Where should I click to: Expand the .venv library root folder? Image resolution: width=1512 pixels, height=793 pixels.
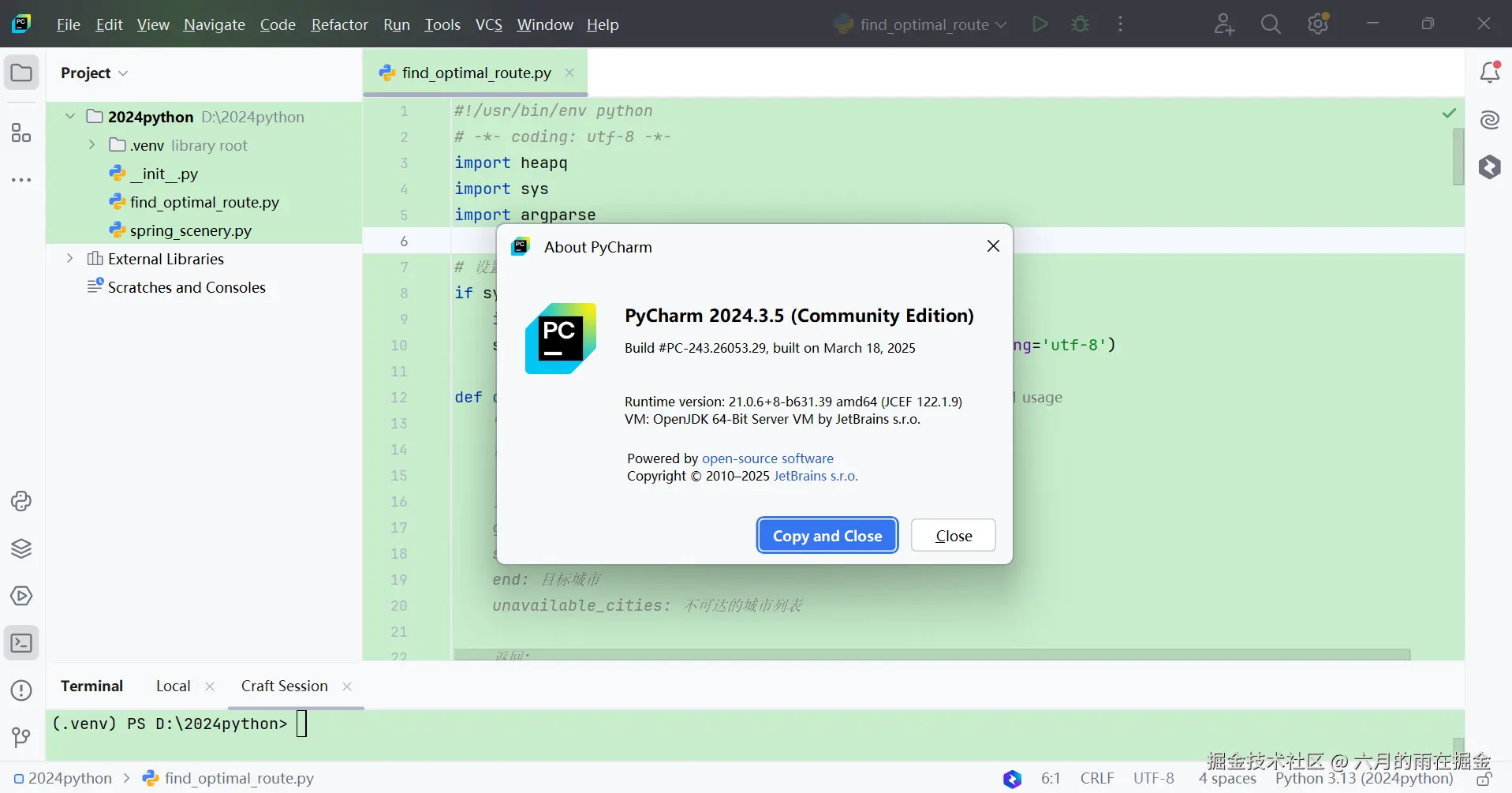coord(92,145)
